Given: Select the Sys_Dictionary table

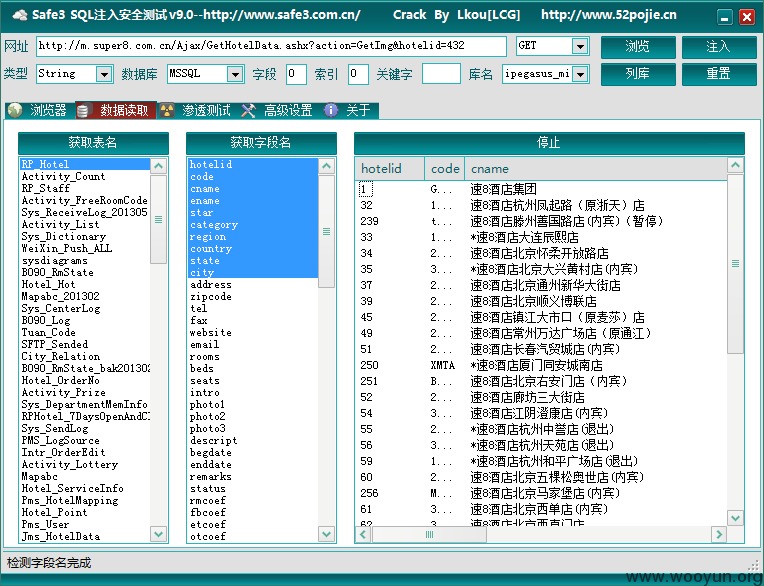Looking at the screenshot, I should (x=85, y=236).
